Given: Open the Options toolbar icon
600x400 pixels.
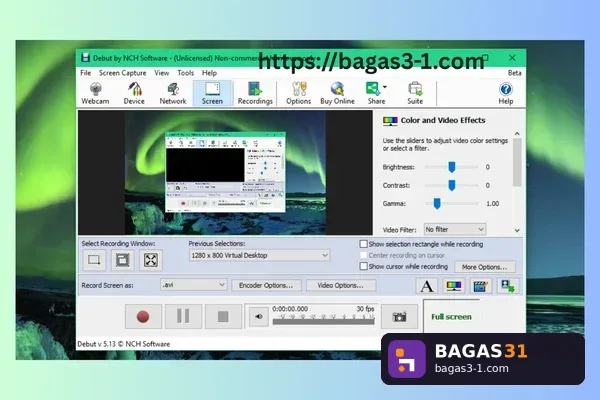Looking at the screenshot, I should pyautogui.click(x=298, y=93).
